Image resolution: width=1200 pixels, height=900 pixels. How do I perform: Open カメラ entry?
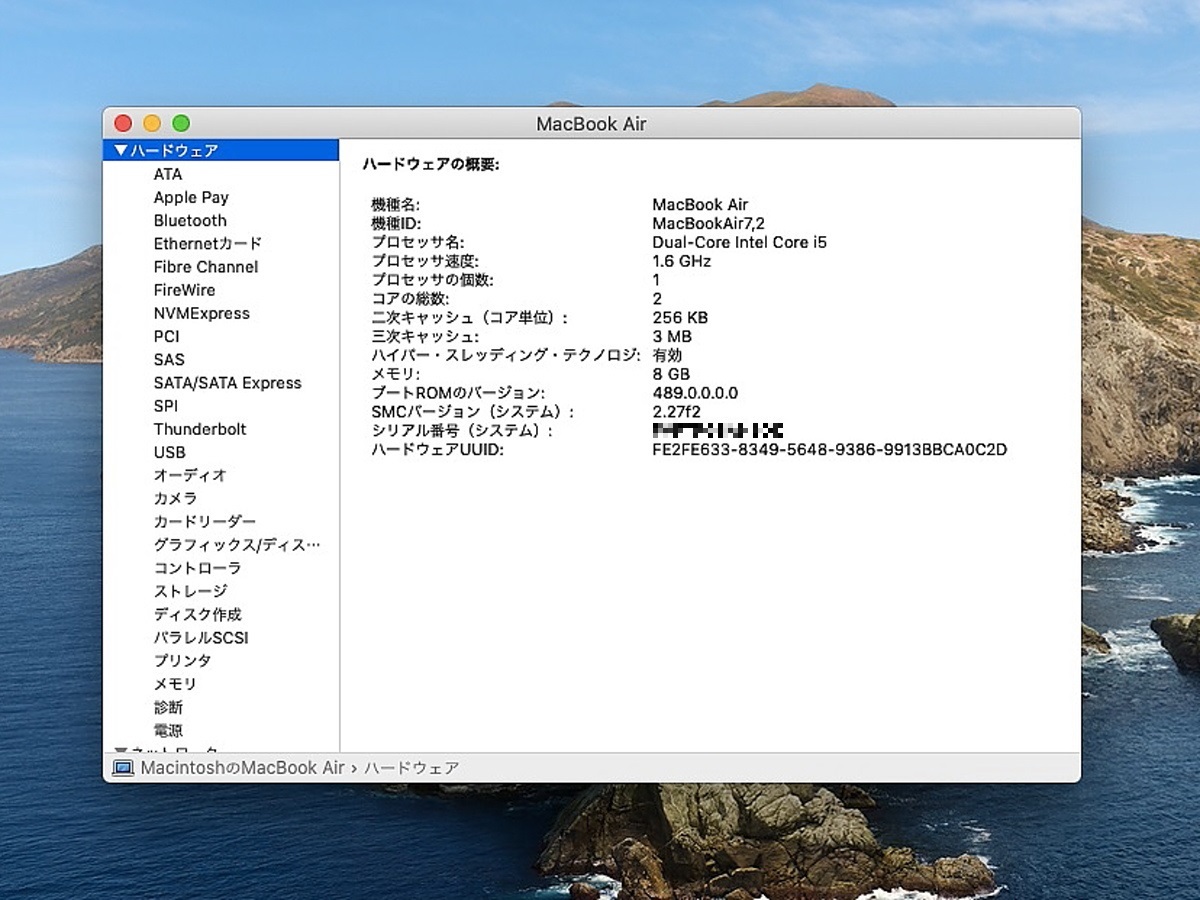[x=175, y=498]
